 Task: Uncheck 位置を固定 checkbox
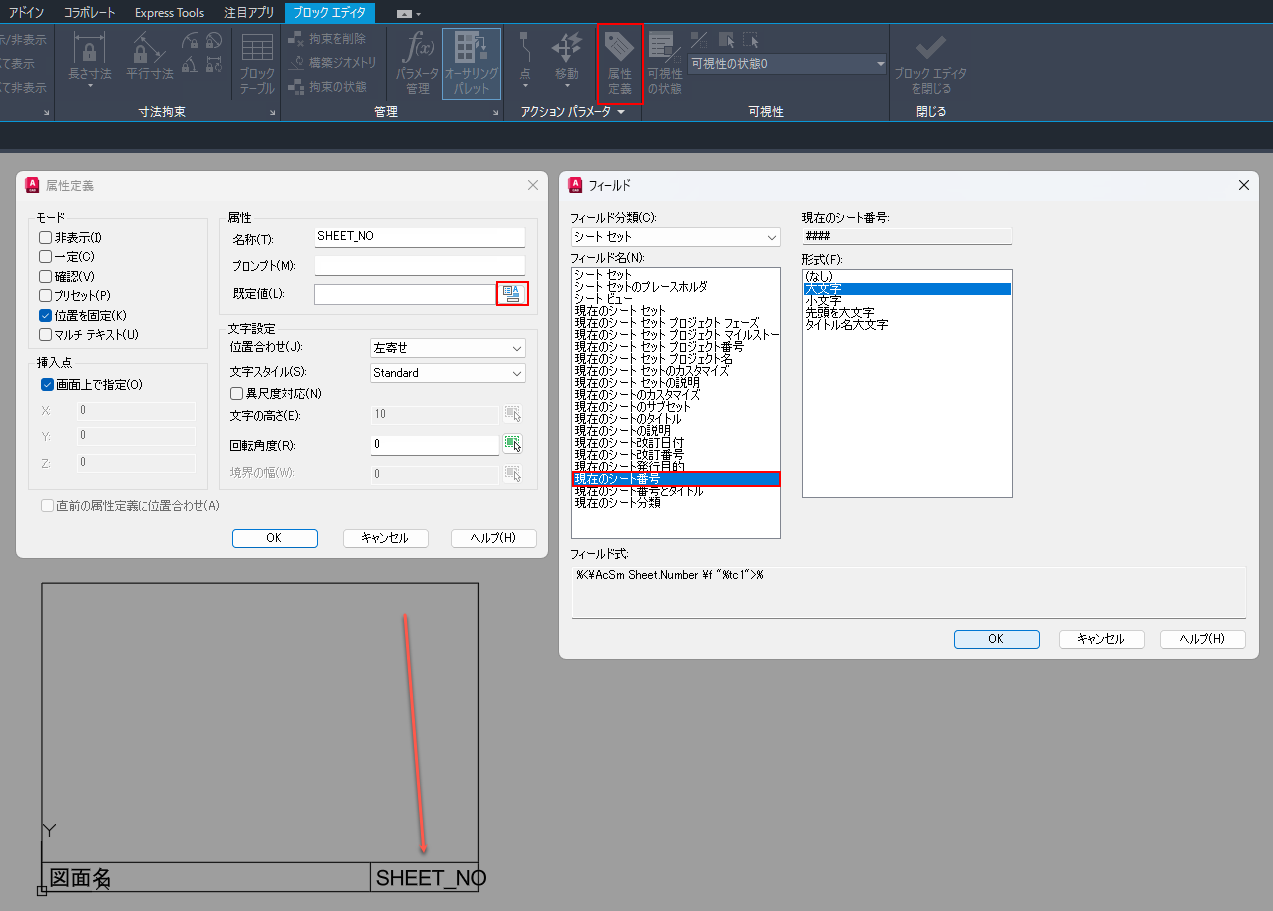(x=45, y=315)
